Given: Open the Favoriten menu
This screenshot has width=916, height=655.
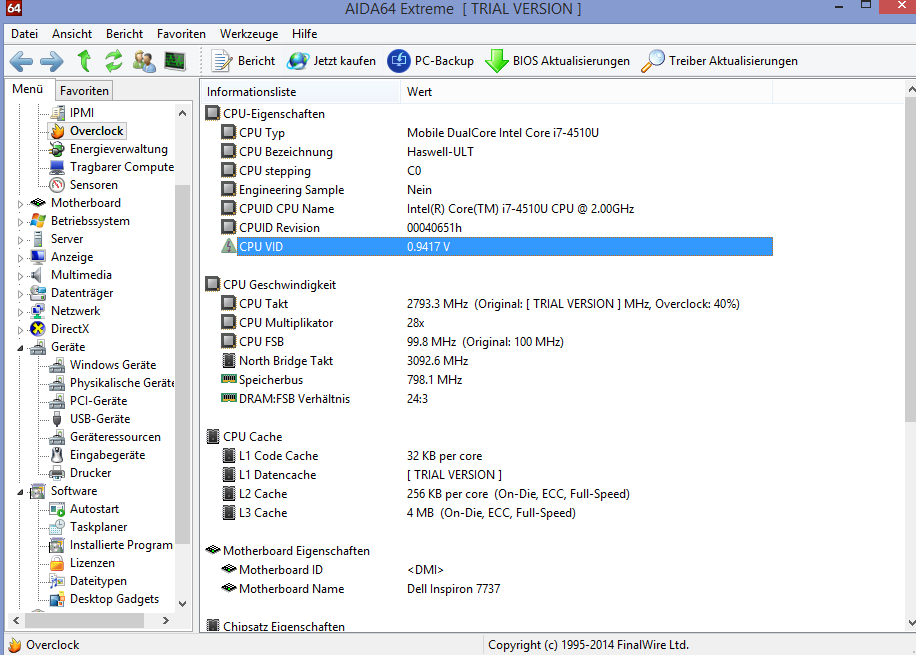Looking at the screenshot, I should (181, 34).
